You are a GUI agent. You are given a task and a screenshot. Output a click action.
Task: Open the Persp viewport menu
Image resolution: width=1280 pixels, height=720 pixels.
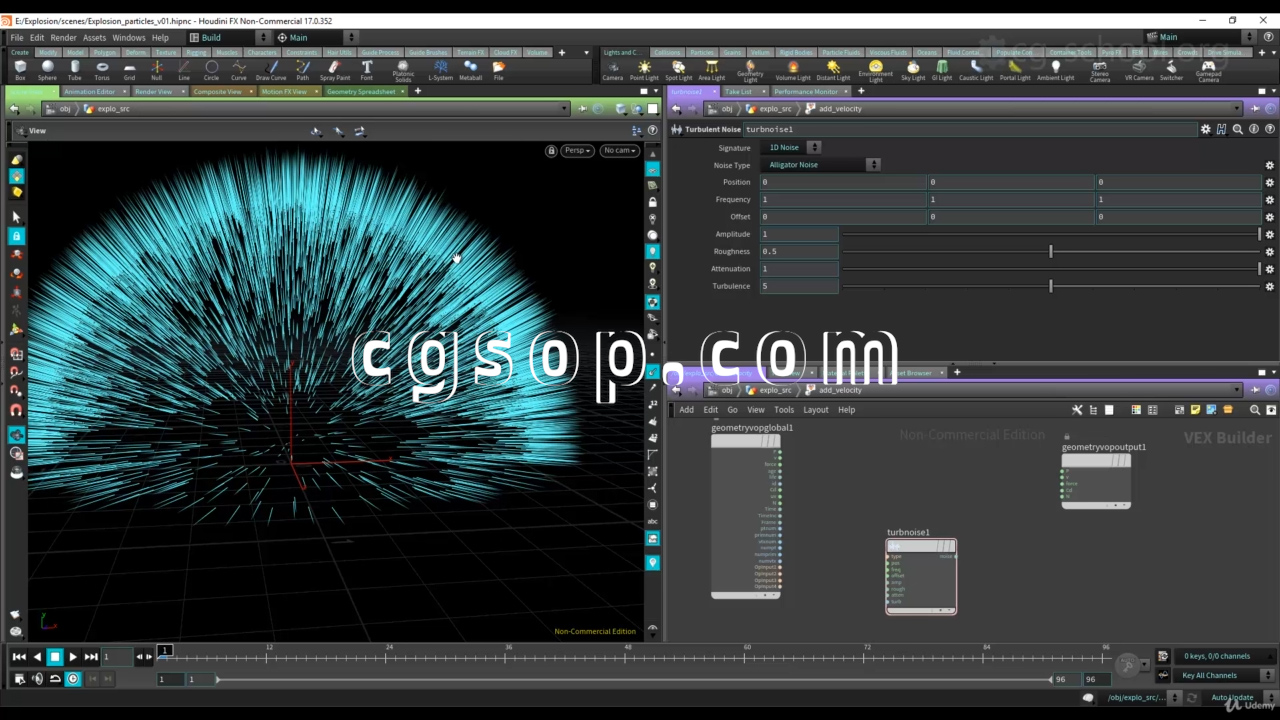(x=577, y=151)
